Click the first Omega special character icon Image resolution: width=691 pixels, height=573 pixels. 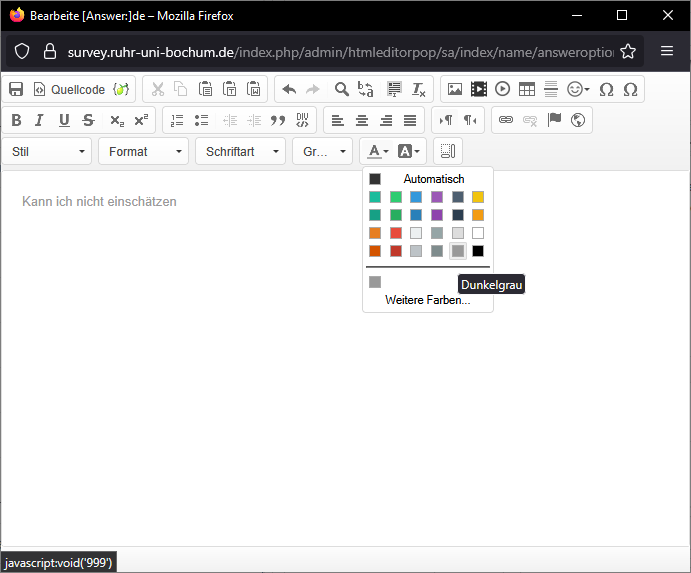(606, 89)
